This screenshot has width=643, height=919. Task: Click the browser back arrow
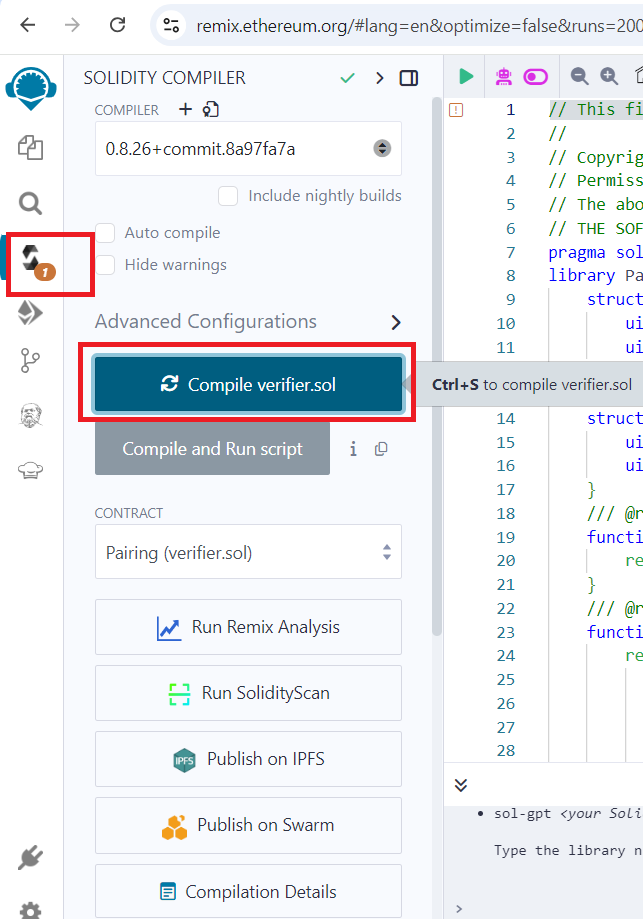click(28, 25)
